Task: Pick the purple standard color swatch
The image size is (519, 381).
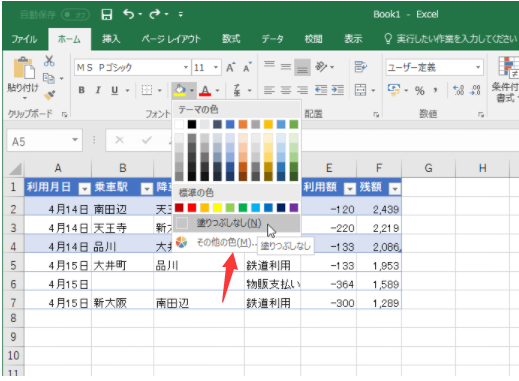Action: point(294,208)
